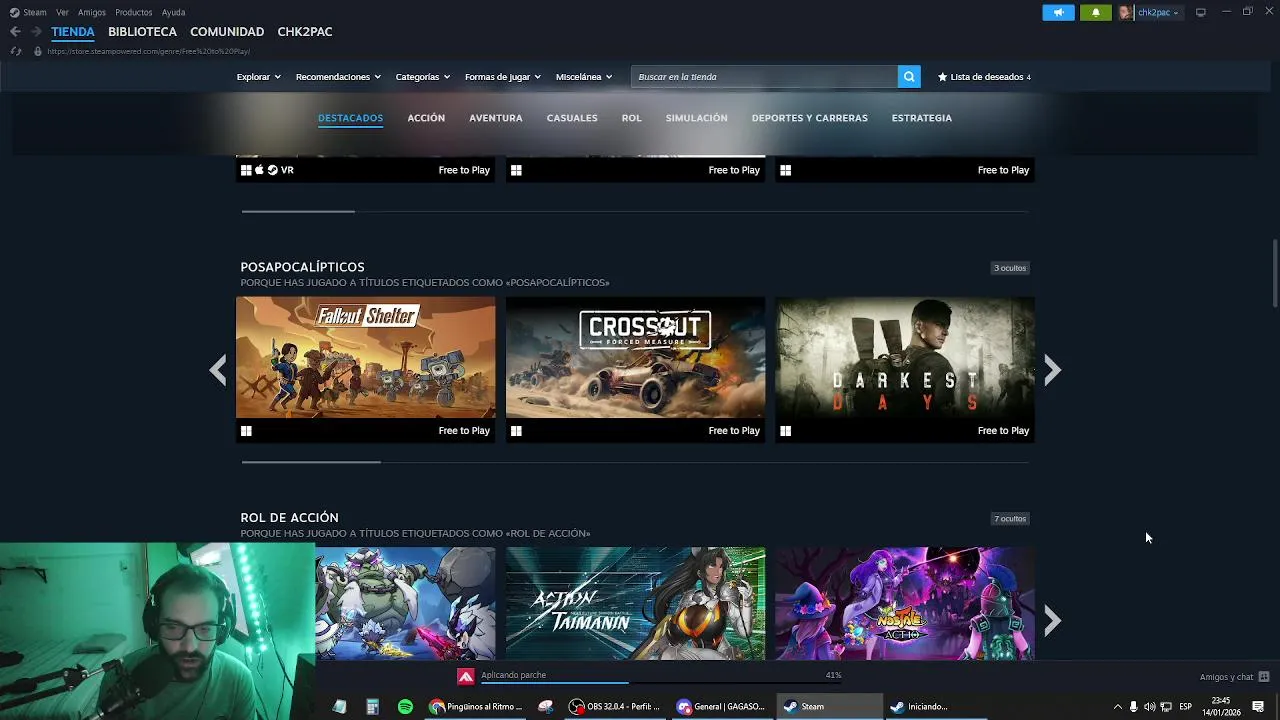Go to COMUNIDAD
This screenshot has width=1280, height=720.
tap(227, 32)
